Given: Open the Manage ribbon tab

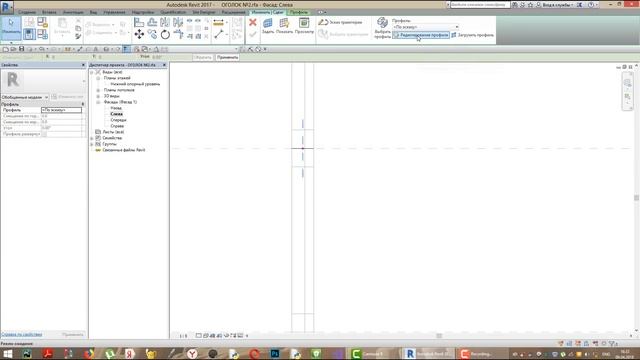Looking at the screenshot, I should pyautogui.click(x=114, y=13).
